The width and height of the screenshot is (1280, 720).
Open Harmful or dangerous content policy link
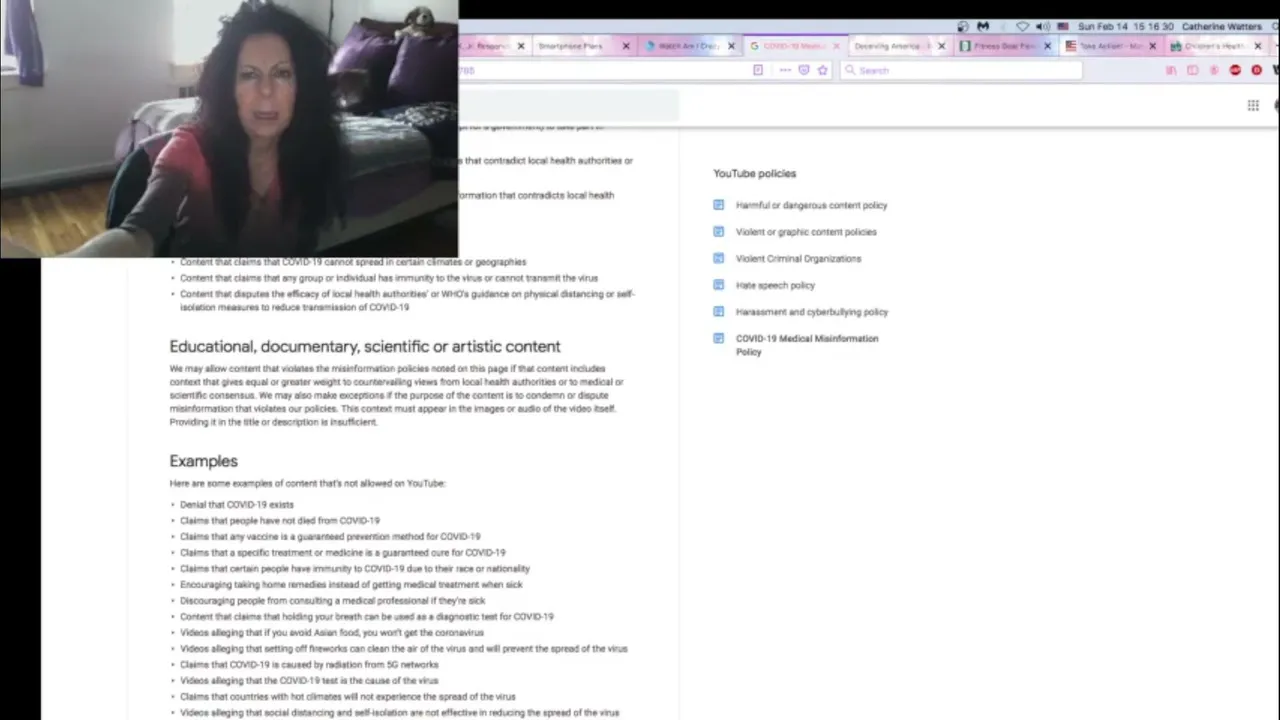811,205
